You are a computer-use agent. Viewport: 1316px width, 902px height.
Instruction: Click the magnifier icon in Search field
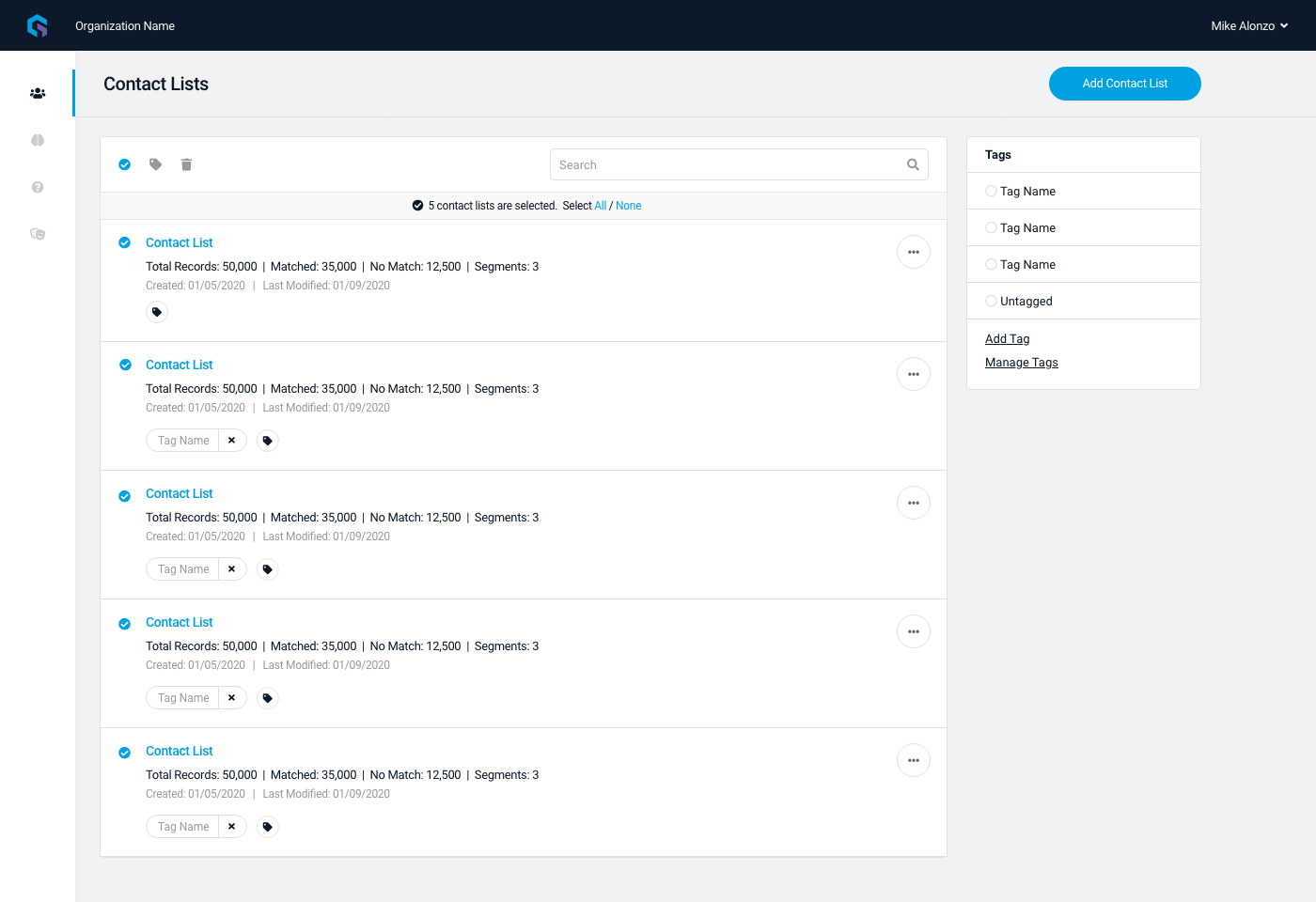click(913, 164)
